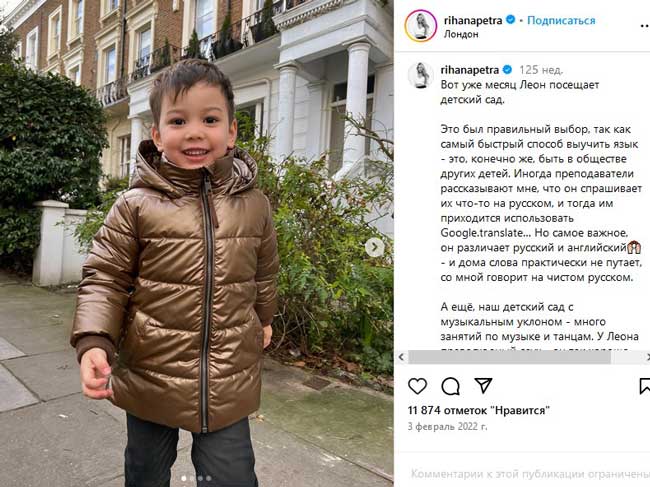Click carousel dot indicators under photo

(x=196, y=478)
